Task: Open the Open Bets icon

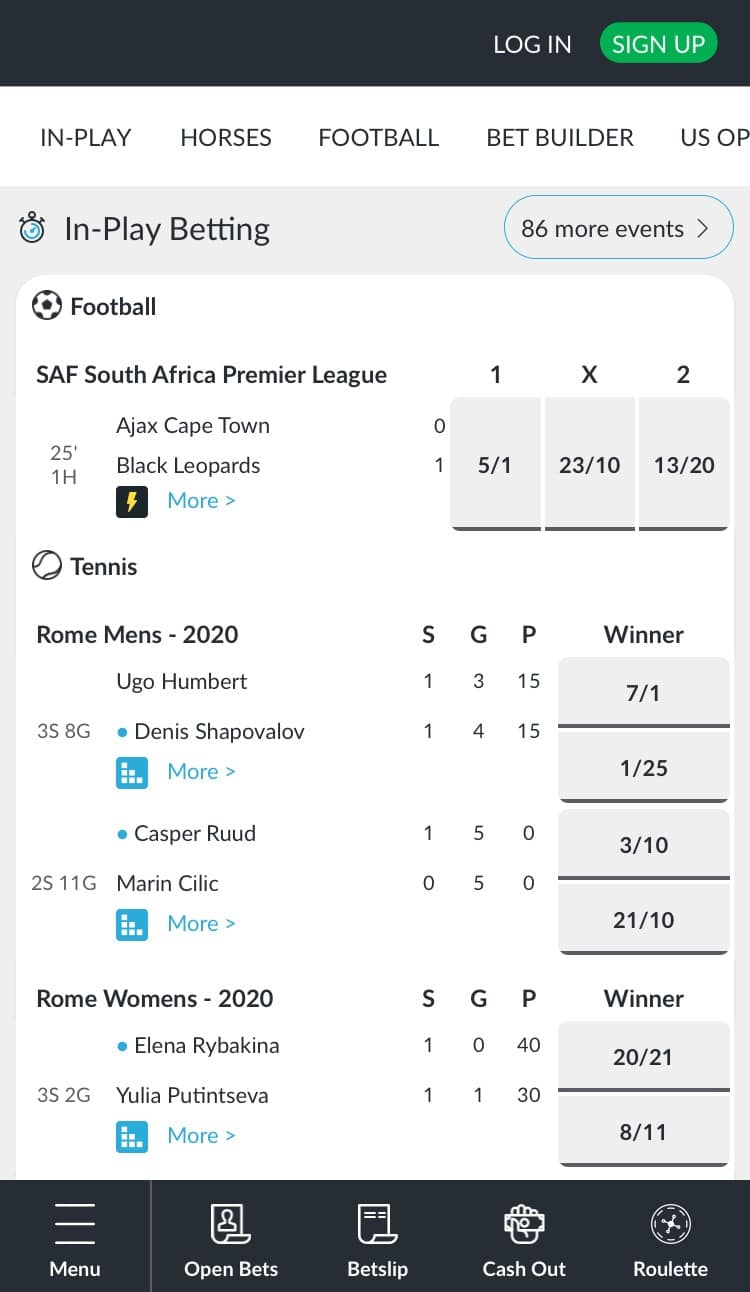Action: click(x=230, y=1224)
